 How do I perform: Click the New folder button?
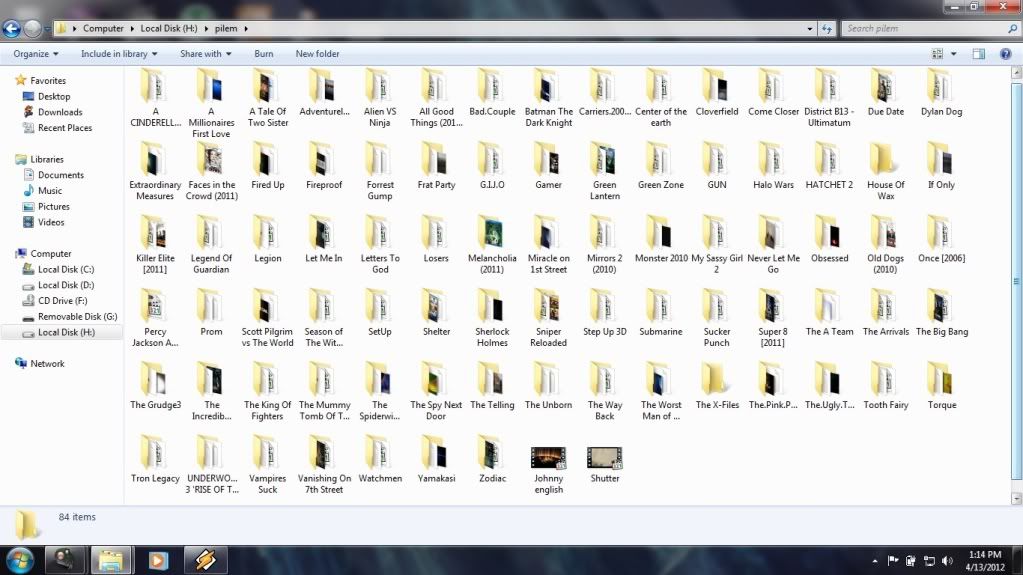click(x=317, y=54)
